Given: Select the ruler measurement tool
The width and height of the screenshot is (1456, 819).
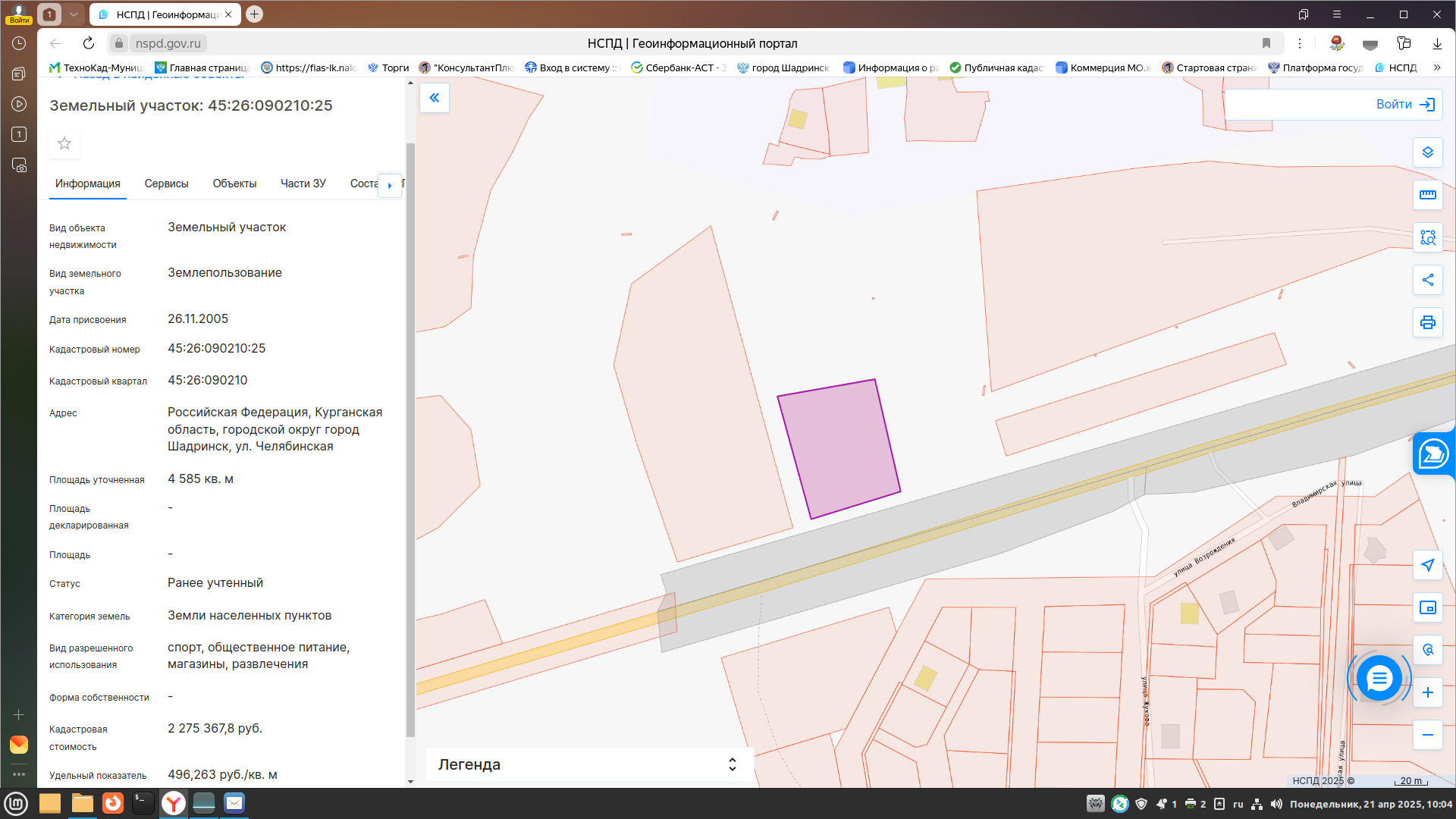Looking at the screenshot, I should pos(1427,195).
